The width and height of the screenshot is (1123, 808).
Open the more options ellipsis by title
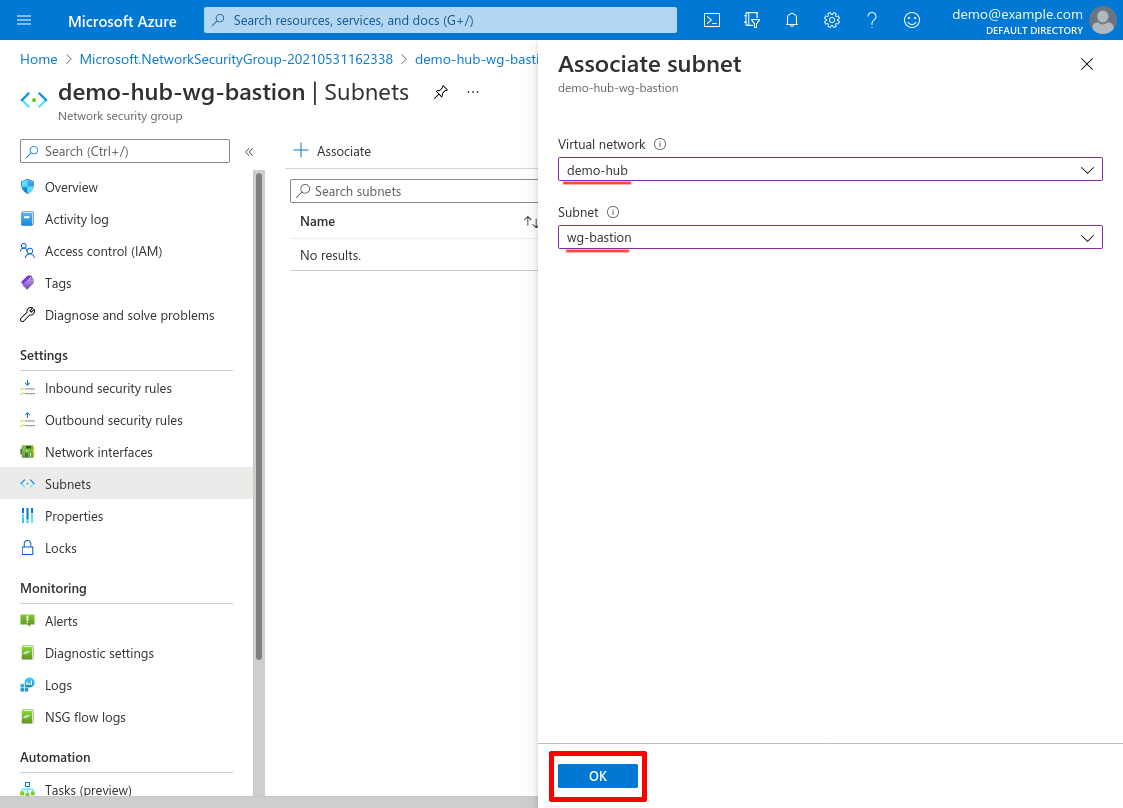coord(473,92)
